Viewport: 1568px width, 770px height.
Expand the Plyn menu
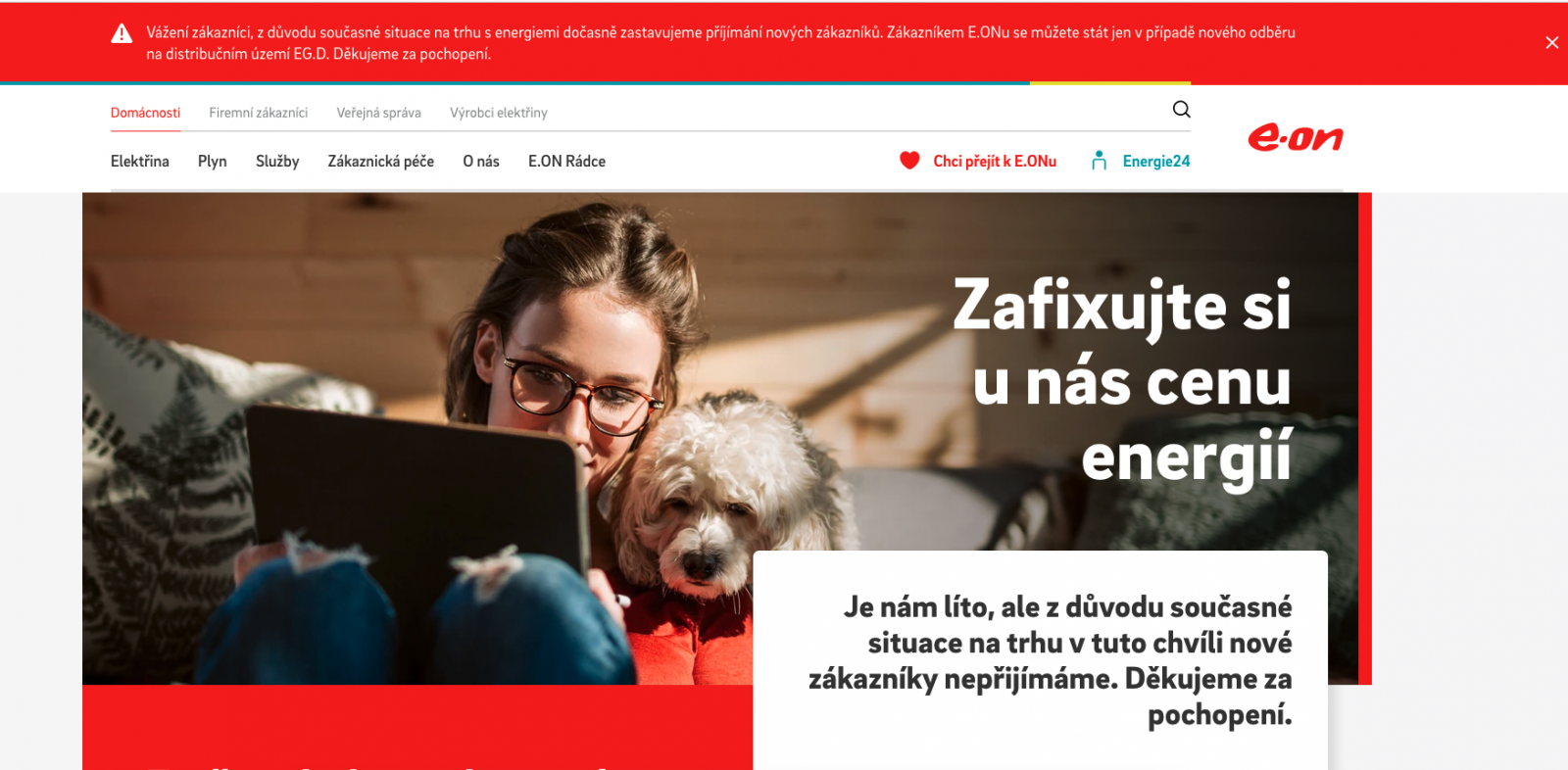pos(212,161)
